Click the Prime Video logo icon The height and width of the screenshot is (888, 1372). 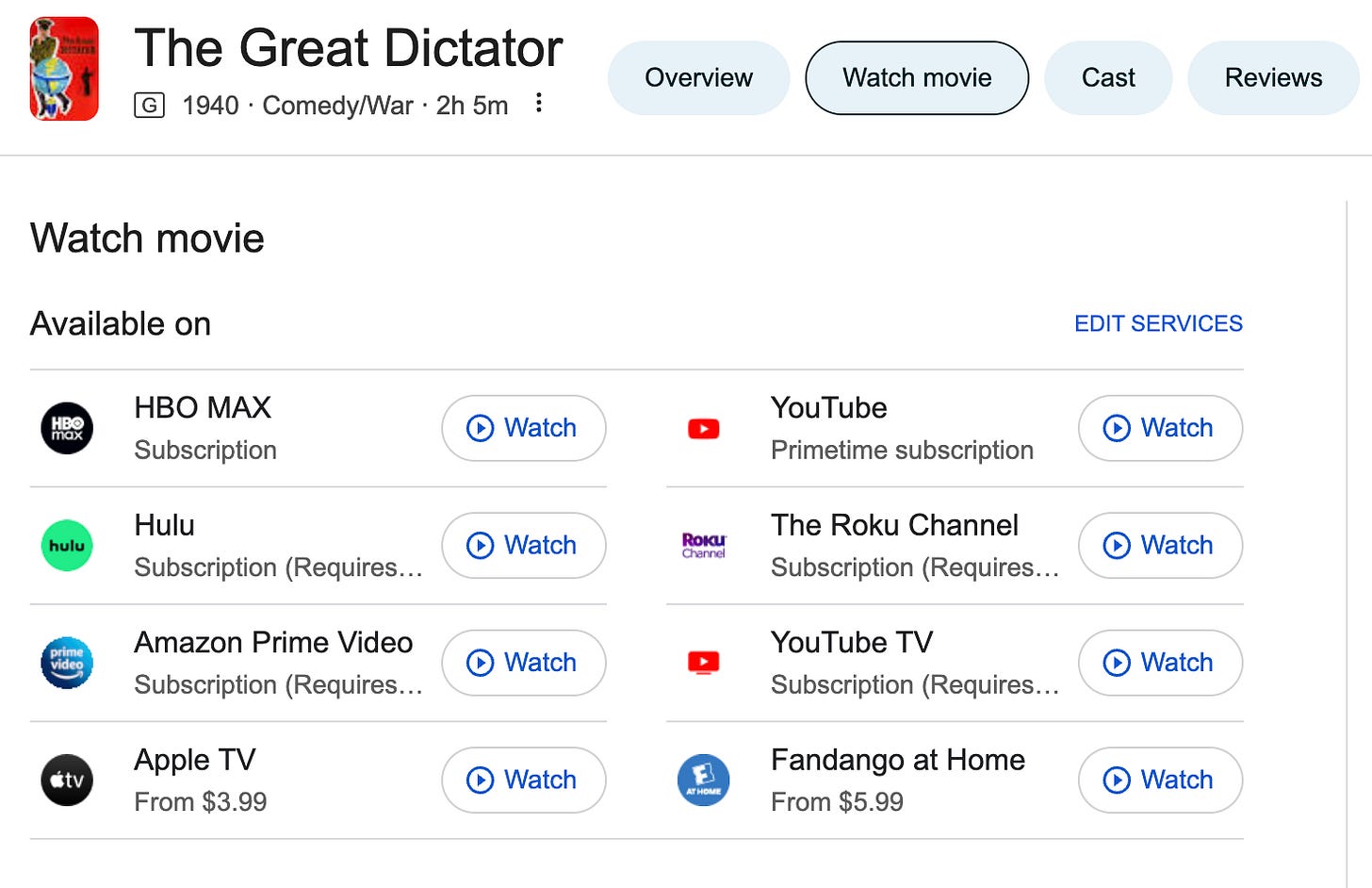pos(67,663)
